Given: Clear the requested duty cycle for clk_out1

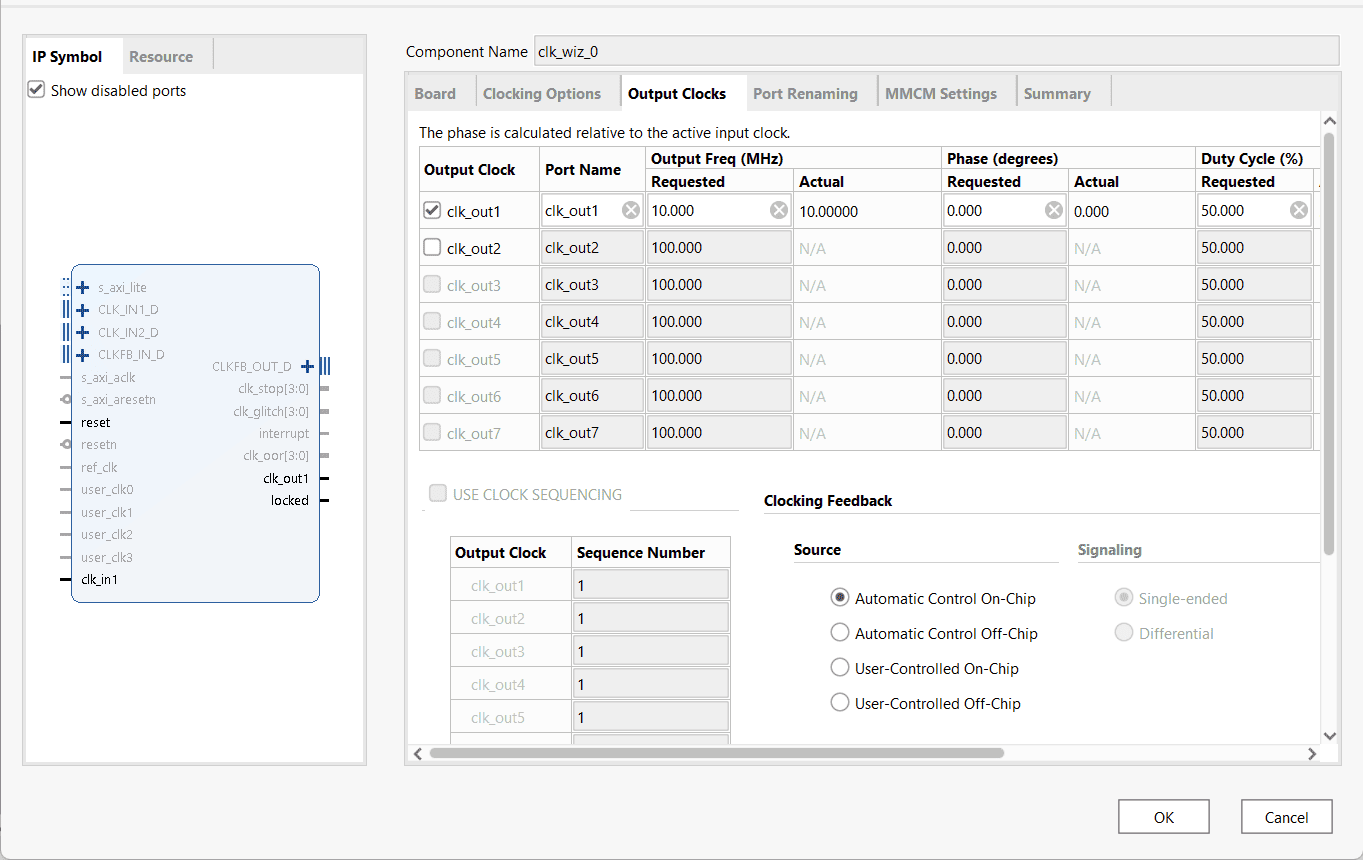Looking at the screenshot, I should (x=1298, y=210).
